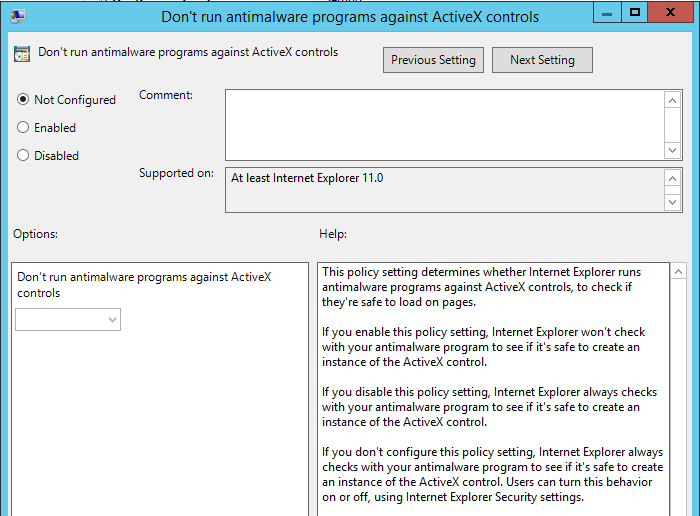Set the policy to Disabled

click(23, 156)
